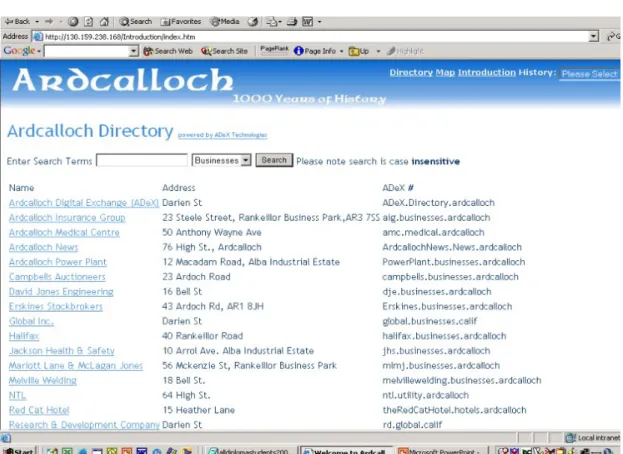Click the Refresh page icon
Viewport: 623px width, 454px height.
(x=89, y=21)
